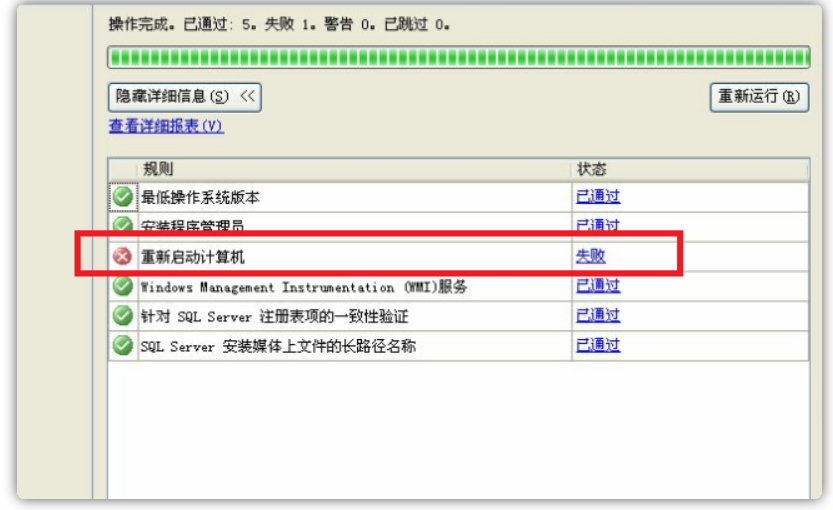The width and height of the screenshot is (833, 510).
Task: Open 已通过 link for the WMI 服务 rule
Action: click(x=597, y=286)
